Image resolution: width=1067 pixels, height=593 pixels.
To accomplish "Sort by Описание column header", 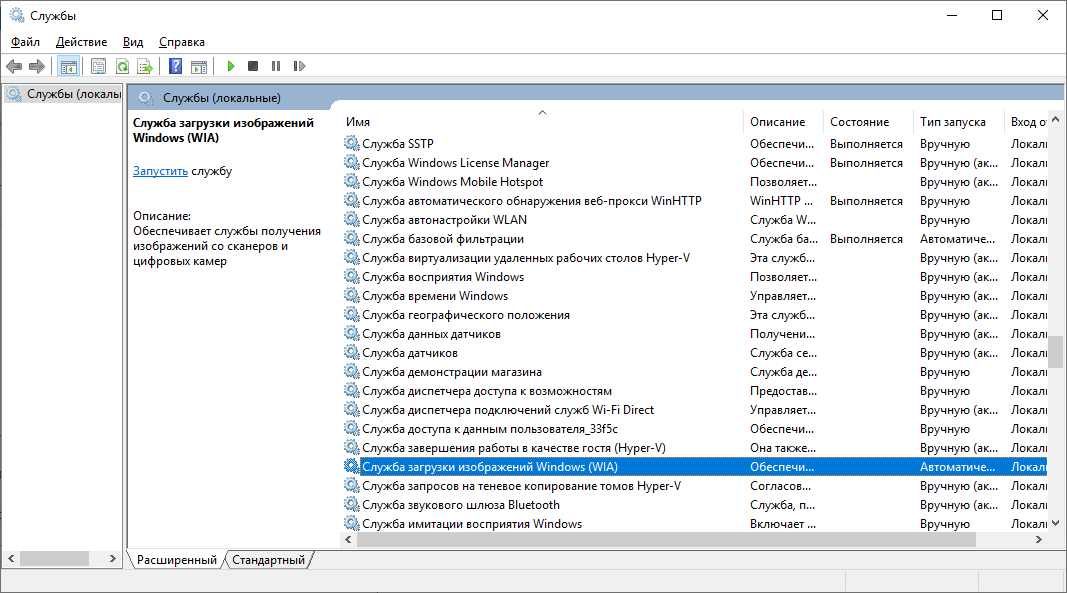I will coord(783,122).
